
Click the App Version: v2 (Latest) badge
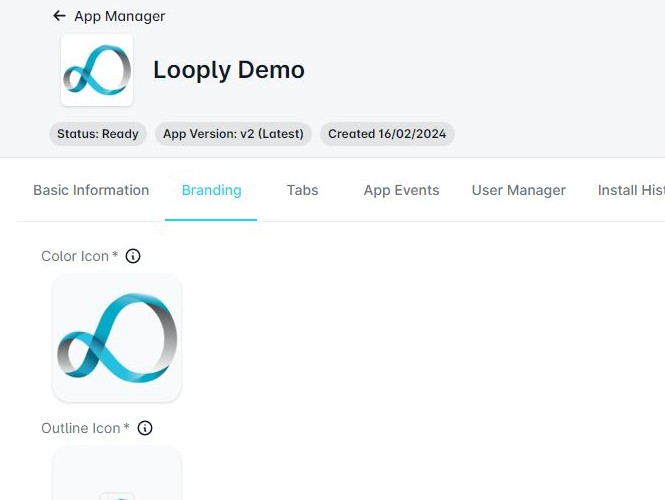coord(233,134)
